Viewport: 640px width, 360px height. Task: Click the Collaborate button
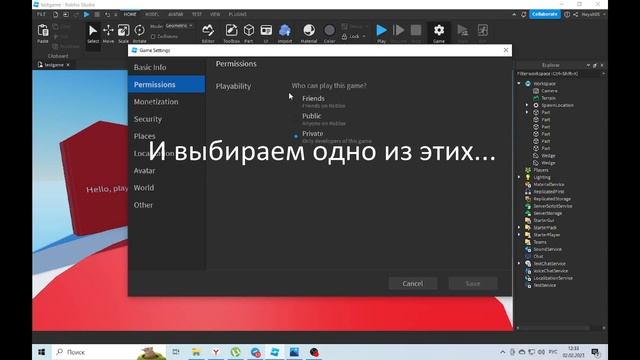click(544, 14)
